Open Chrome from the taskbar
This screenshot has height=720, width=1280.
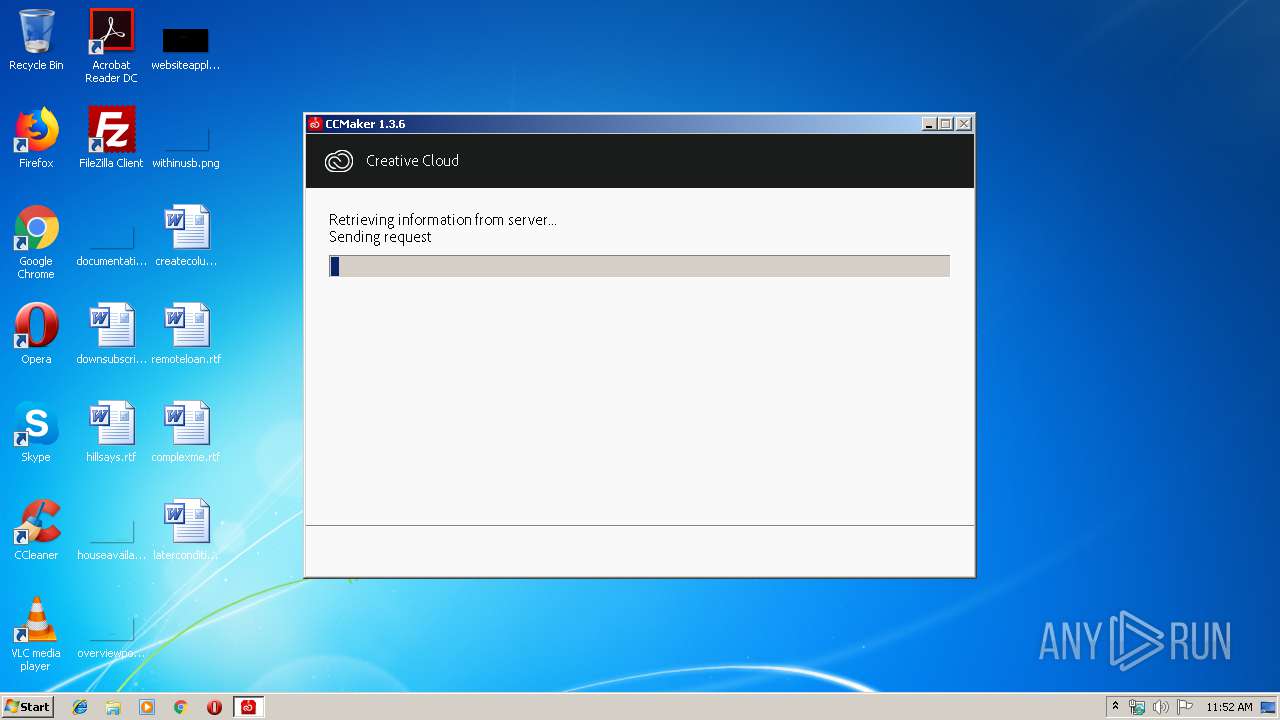[x=180, y=707]
